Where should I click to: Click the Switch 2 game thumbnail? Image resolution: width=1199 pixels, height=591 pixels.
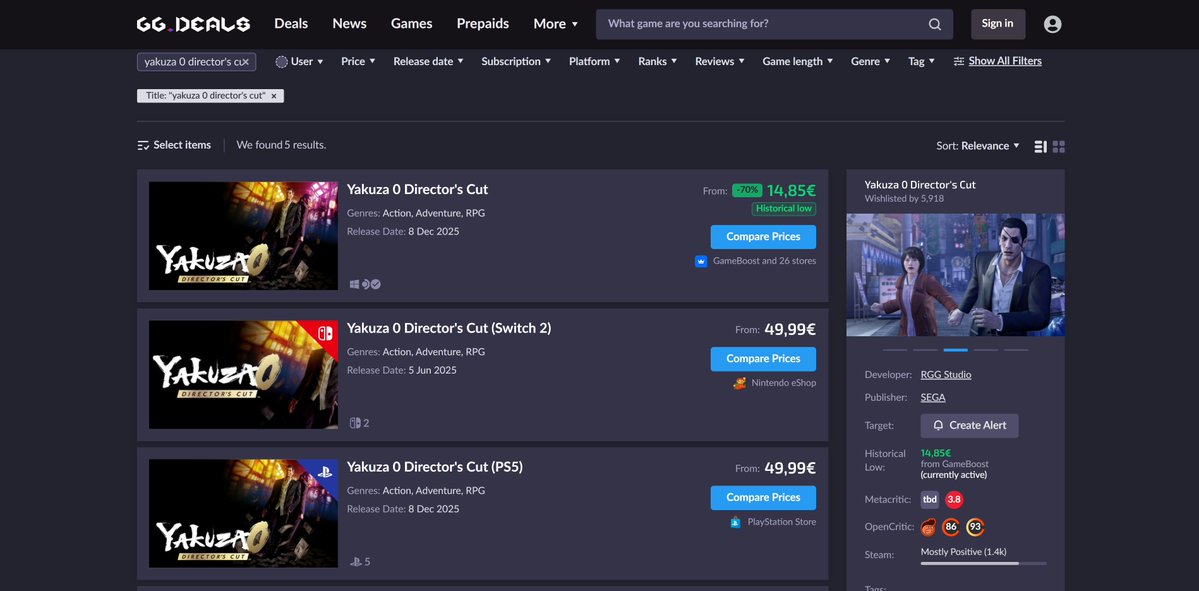pos(243,375)
